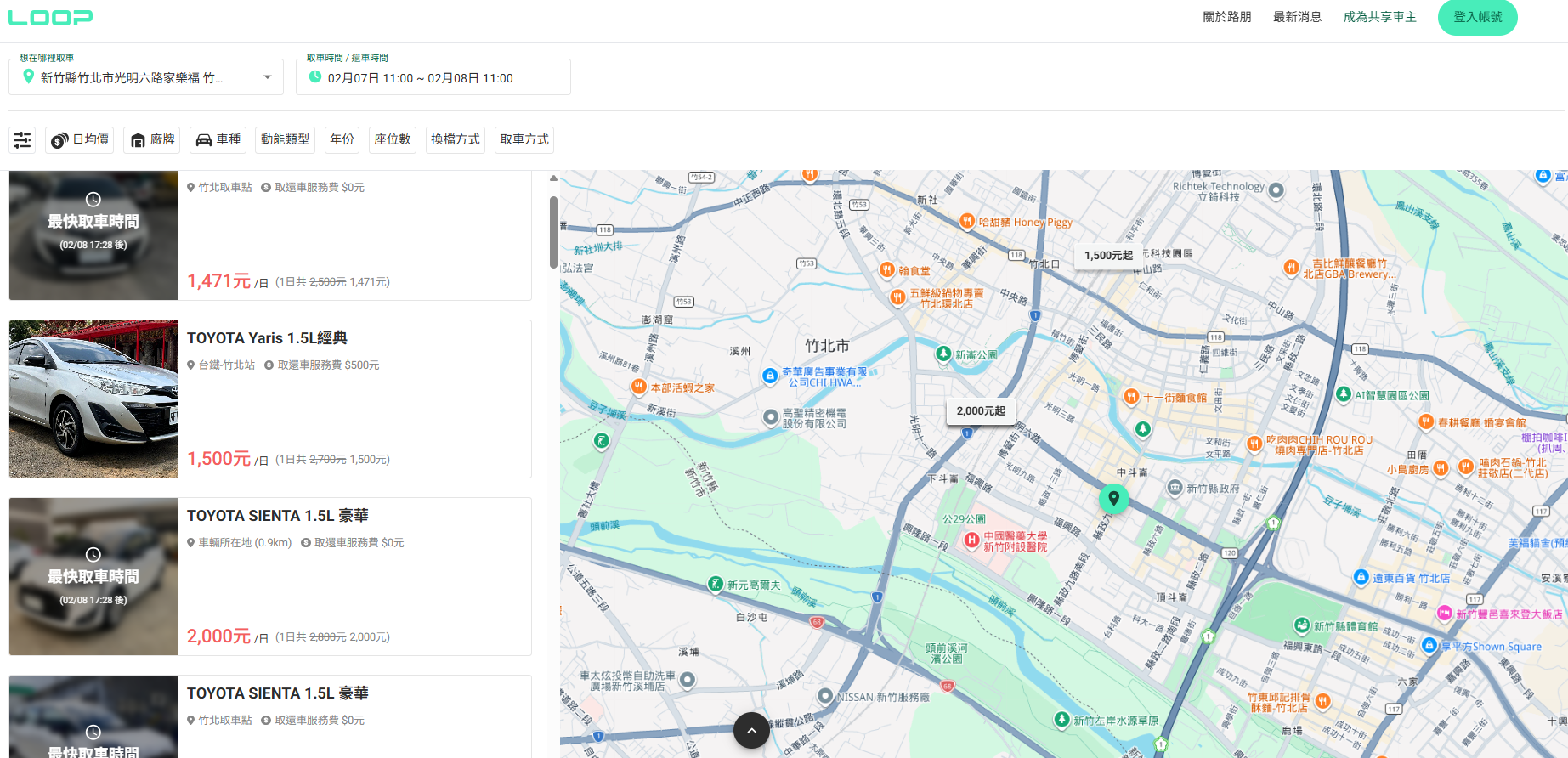Click the scroll-to-top chevron button
The width and height of the screenshot is (1568, 758).
[751, 730]
